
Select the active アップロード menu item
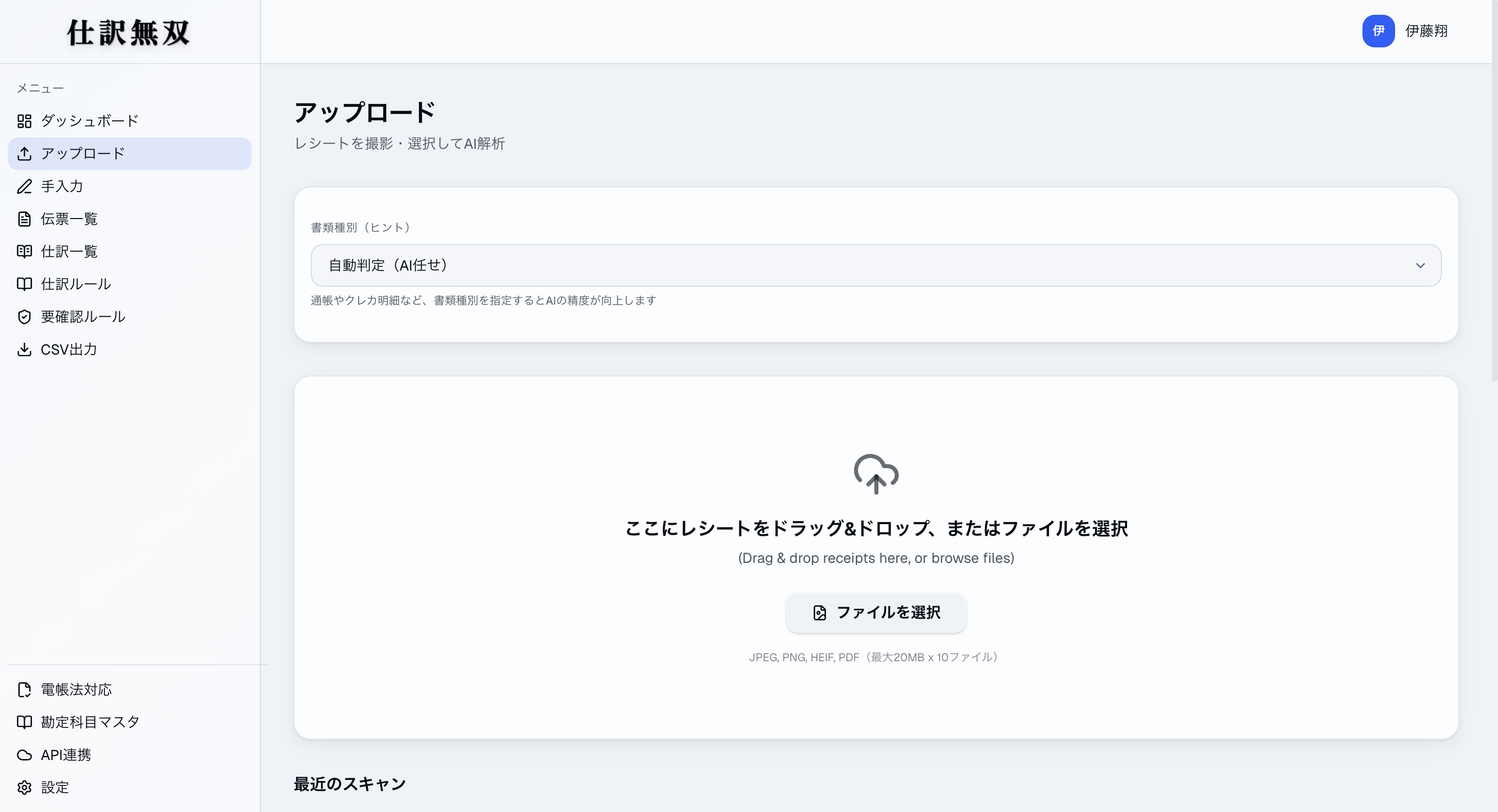coord(130,153)
